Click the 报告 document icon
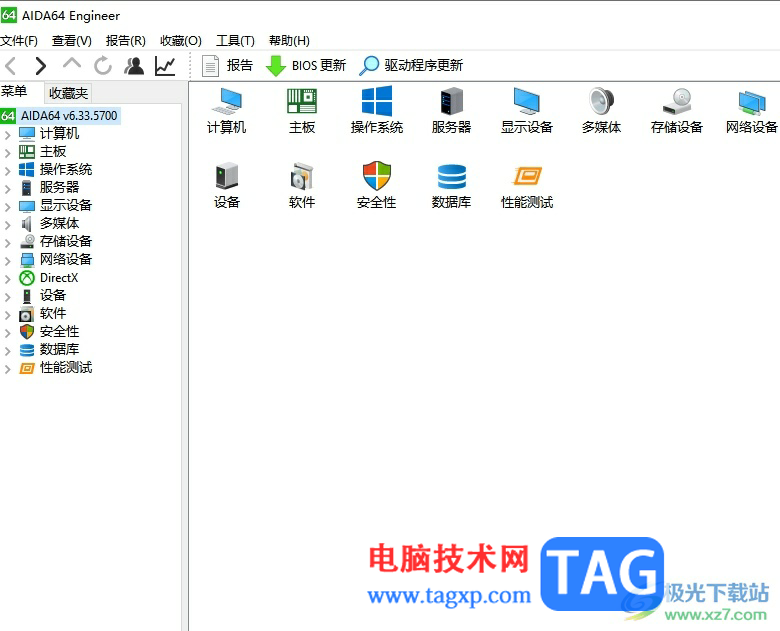 pos(210,66)
